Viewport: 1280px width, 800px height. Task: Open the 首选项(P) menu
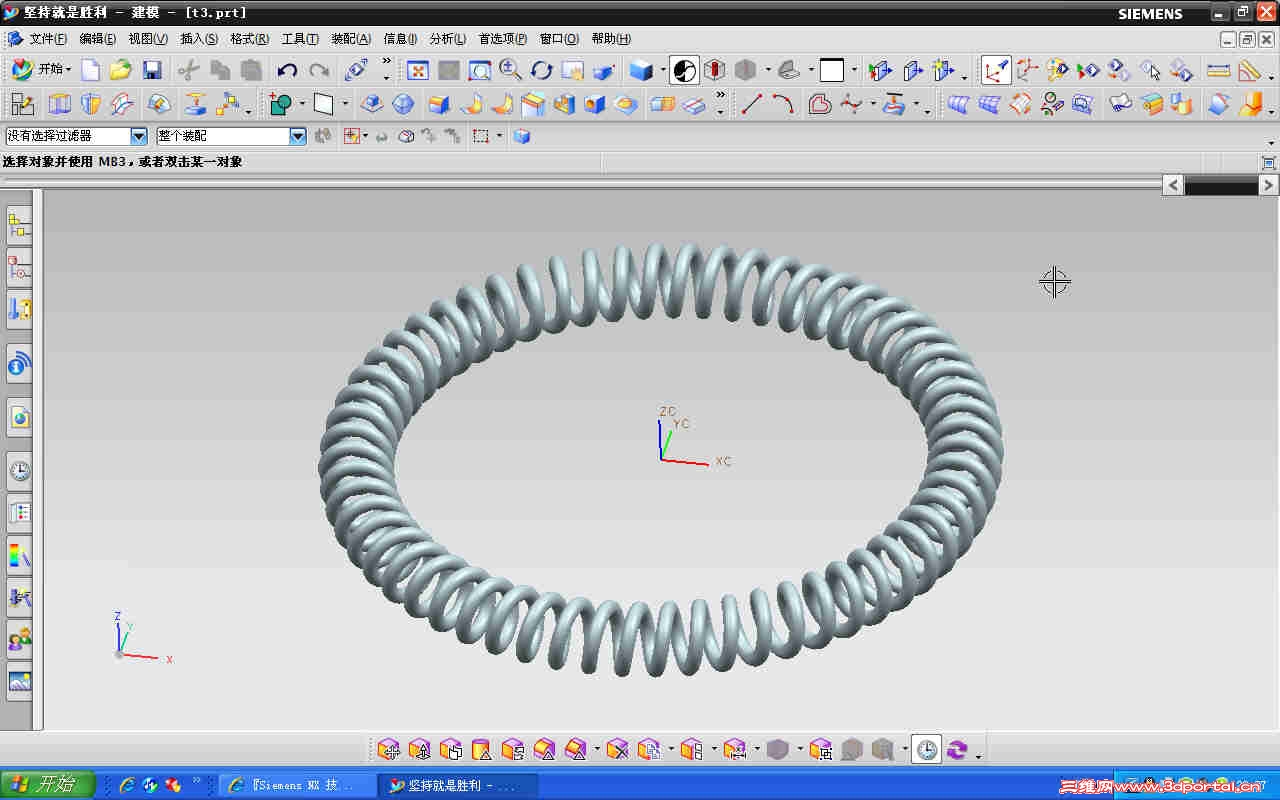pos(503,39)
